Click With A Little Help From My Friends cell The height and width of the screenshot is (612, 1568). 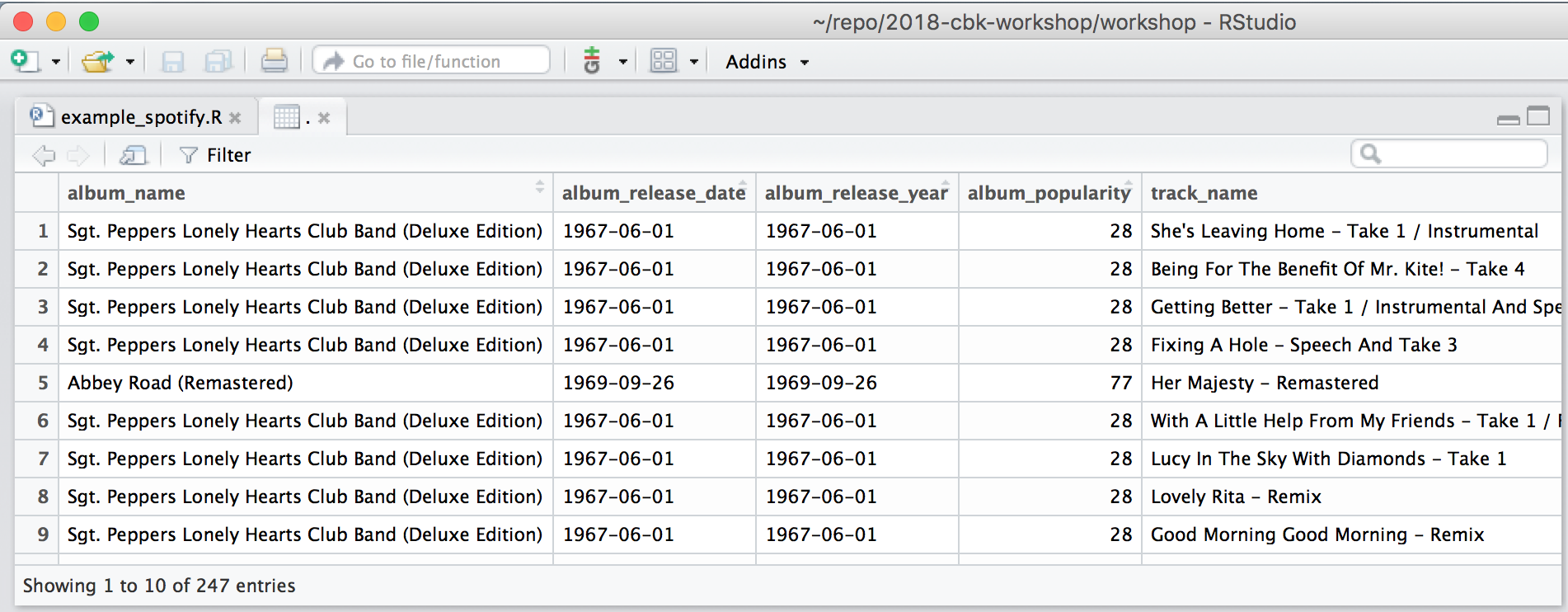coord(1350,421)
